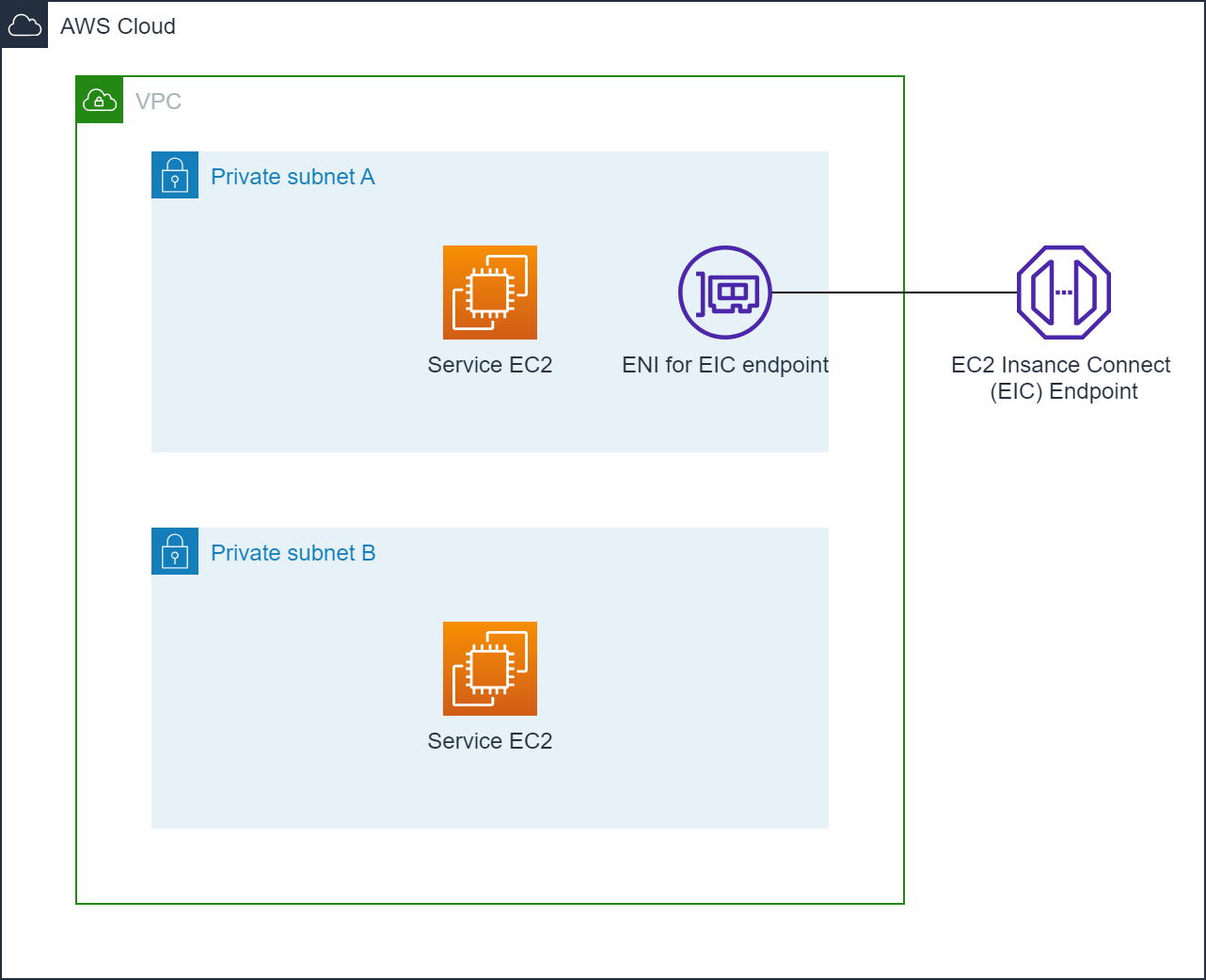The height and width of the screenshot is (980, 1206).
Task: Select the line connecting ENI to EIC endpoint
Action: pyautogui.click(x=894, y=292)
